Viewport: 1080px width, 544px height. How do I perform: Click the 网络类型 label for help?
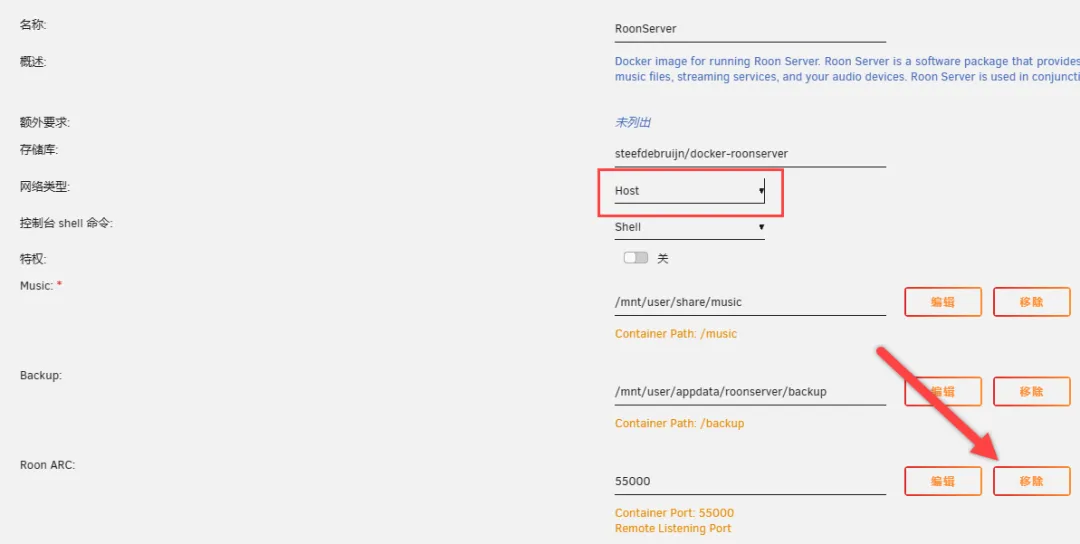click(45, 187)
